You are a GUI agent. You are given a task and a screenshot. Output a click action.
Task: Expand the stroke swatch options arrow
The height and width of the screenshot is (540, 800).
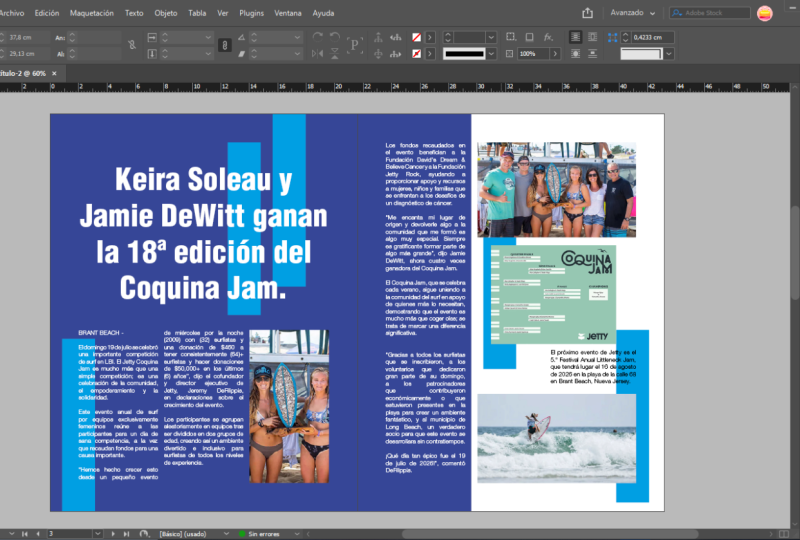430,54
